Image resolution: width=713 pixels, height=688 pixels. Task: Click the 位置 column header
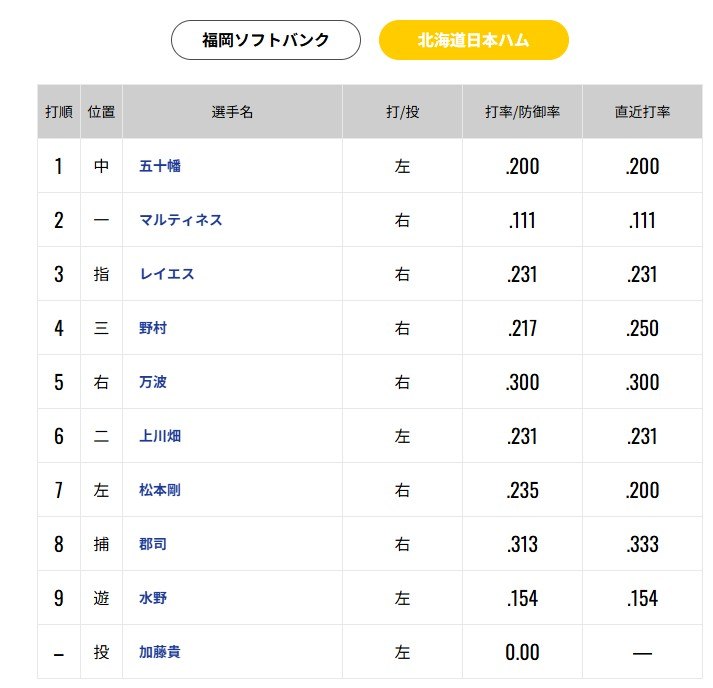(101, 112)
